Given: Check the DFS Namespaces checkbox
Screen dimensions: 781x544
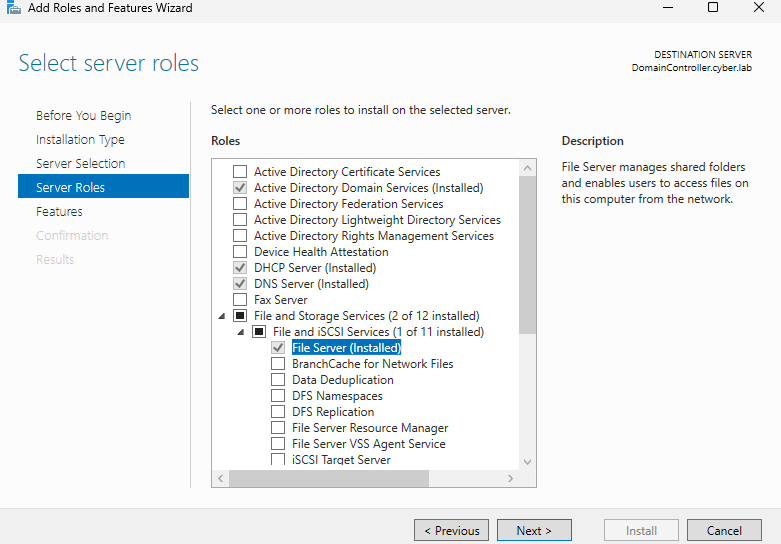Looking at the screenshot, I should click(277, 396).
